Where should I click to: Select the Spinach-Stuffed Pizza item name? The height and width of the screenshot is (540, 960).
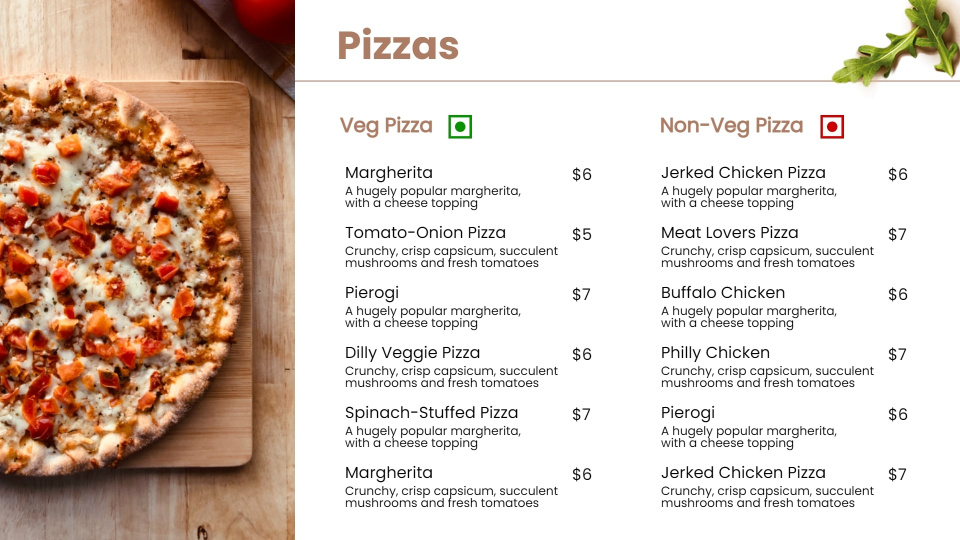click(x=431, y=413)
